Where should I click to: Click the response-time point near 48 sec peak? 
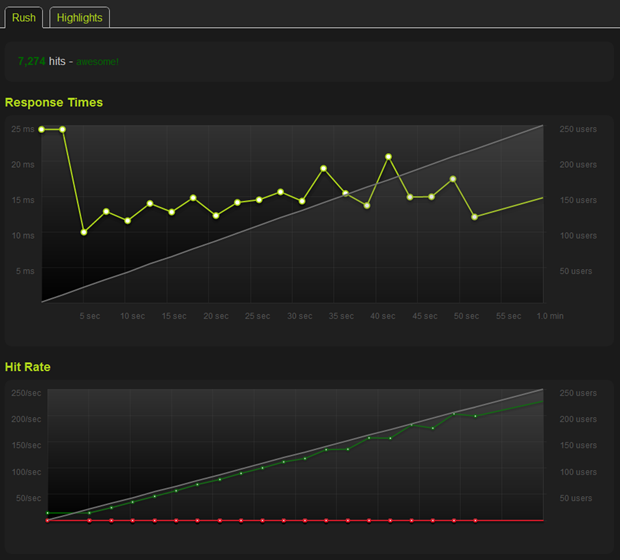[453, 179]
